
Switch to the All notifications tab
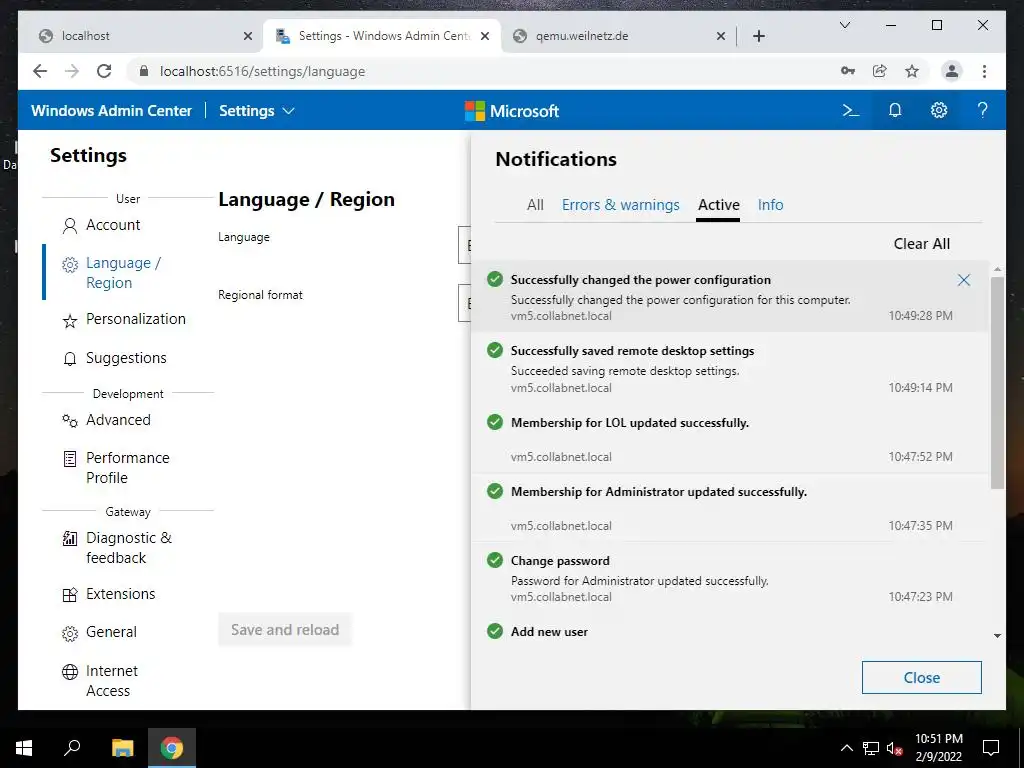pyautogui.click(x=535, y=205)
